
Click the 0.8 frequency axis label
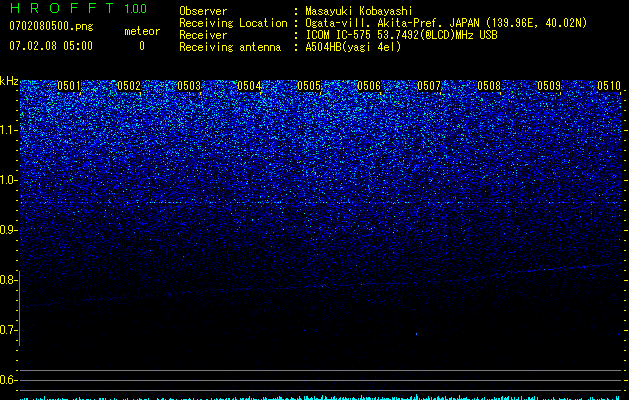tap(8, 280)
